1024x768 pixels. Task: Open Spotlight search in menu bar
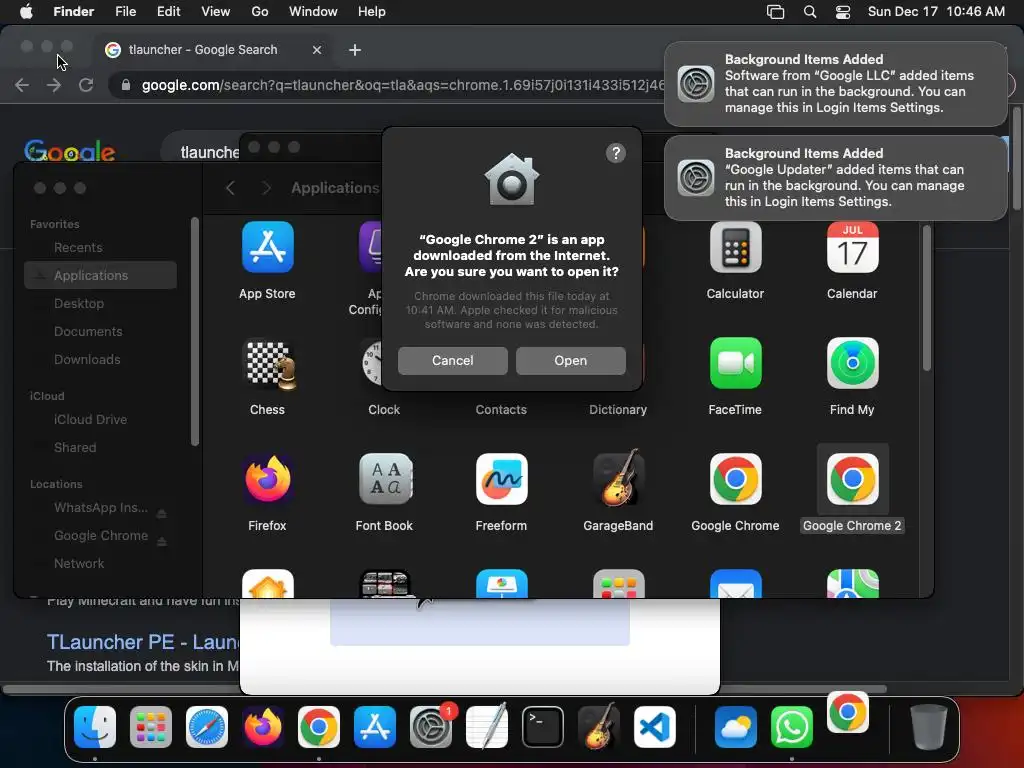tap(810, 12)
